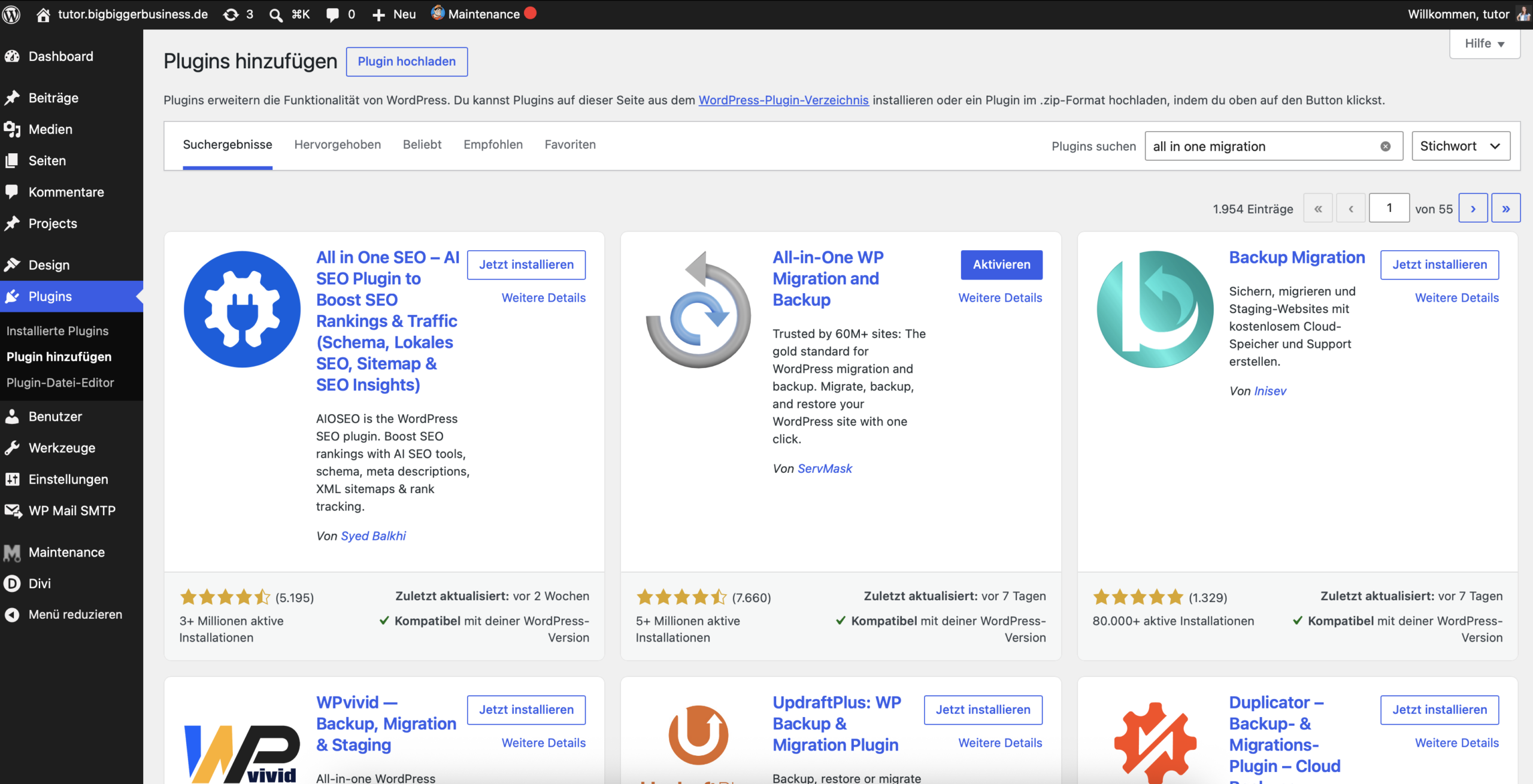This screenshot has height=784, width=1533.
Task: Follow the WordPress-Plugin-Verzeichnis link
Action: point(783,100)
